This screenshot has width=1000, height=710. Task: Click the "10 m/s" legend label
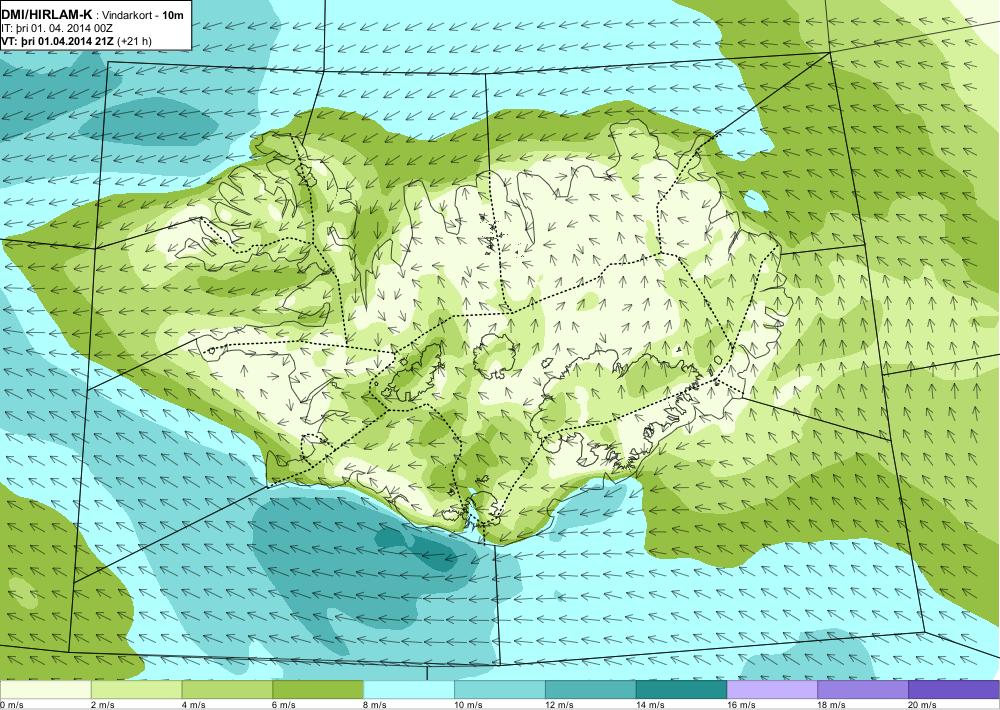(x=468, y=705)
